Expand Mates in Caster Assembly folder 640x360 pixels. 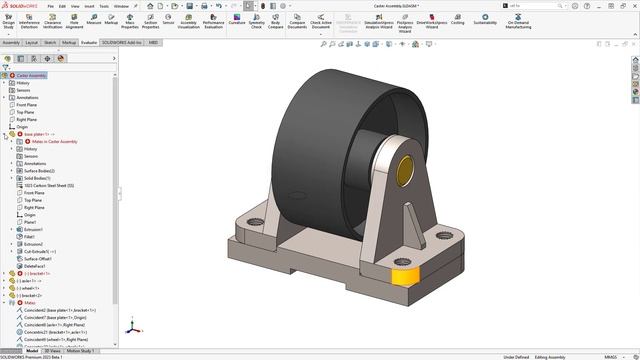coord(11,142)
